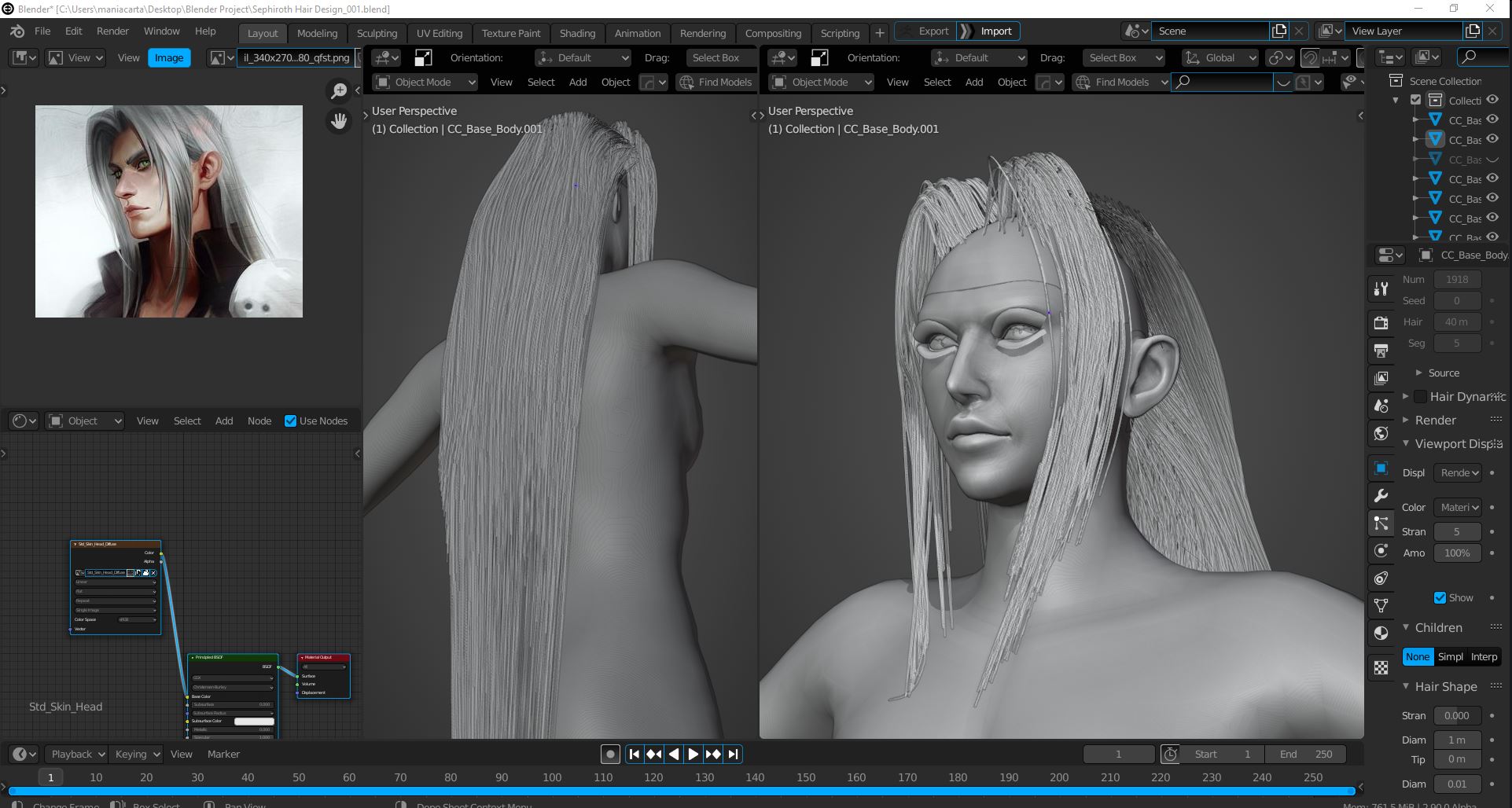Image resolution: width=1512 pixels, height=808 pixels.
Task: Select Interpolated children type
Action: click(x=1484, y=657)
